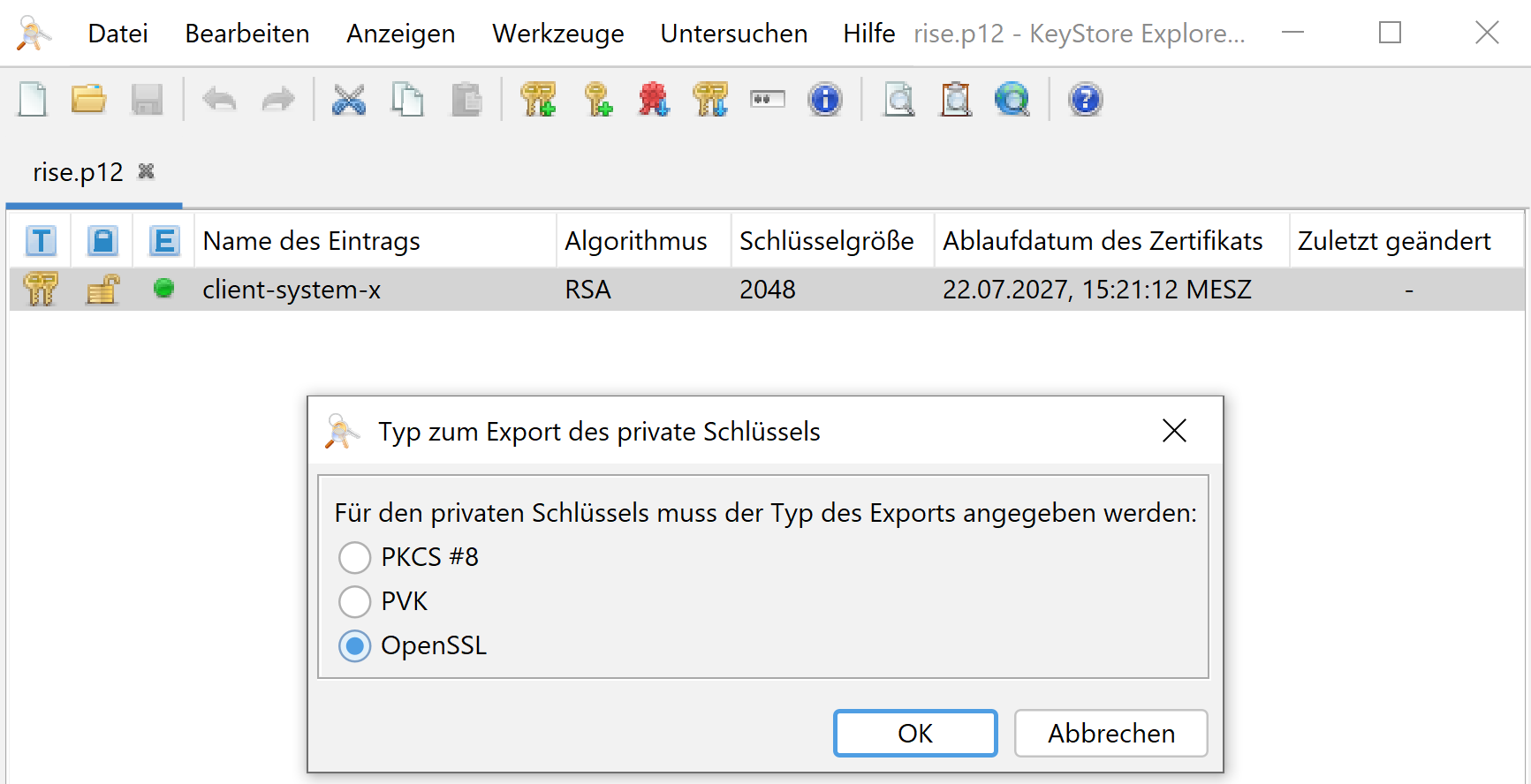Image resolution: width=1531 pixels, height=784 pixels.
Task: Click the Open KeyStore folder icon
Action: click(x=88, y=100)
